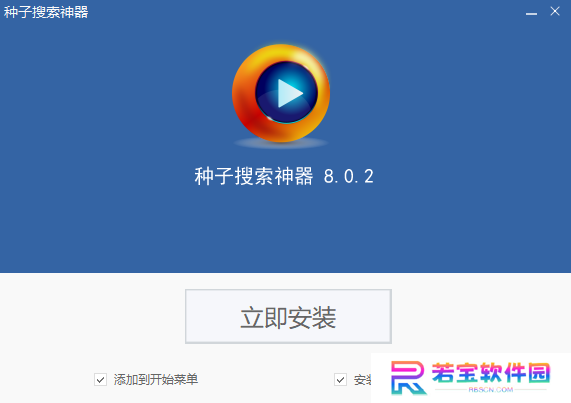This screenshot has width=571, height=403.
Task: Click the 若宝软件园 watermark text
Action: coord(491,373)
